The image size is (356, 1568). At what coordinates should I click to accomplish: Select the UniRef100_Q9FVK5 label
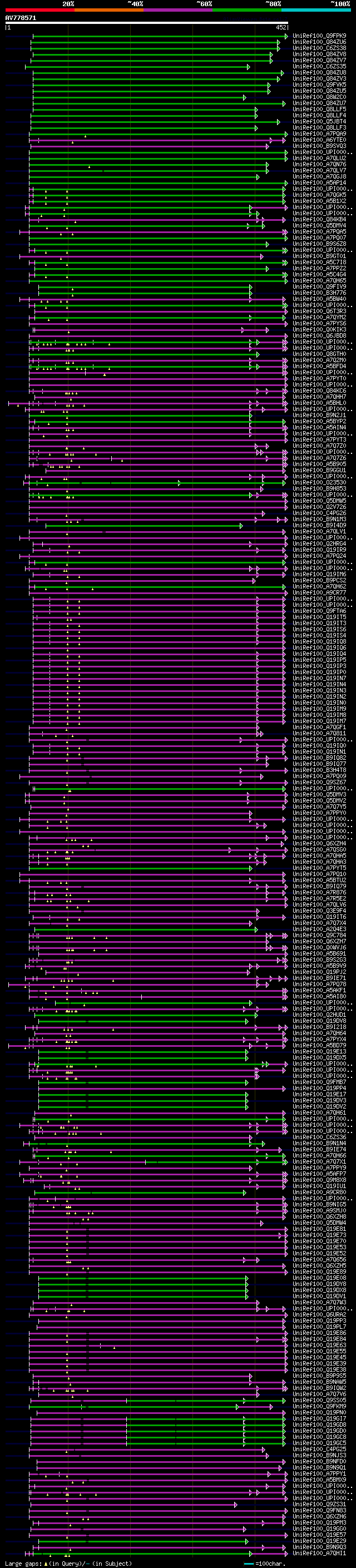pos(319,85)
